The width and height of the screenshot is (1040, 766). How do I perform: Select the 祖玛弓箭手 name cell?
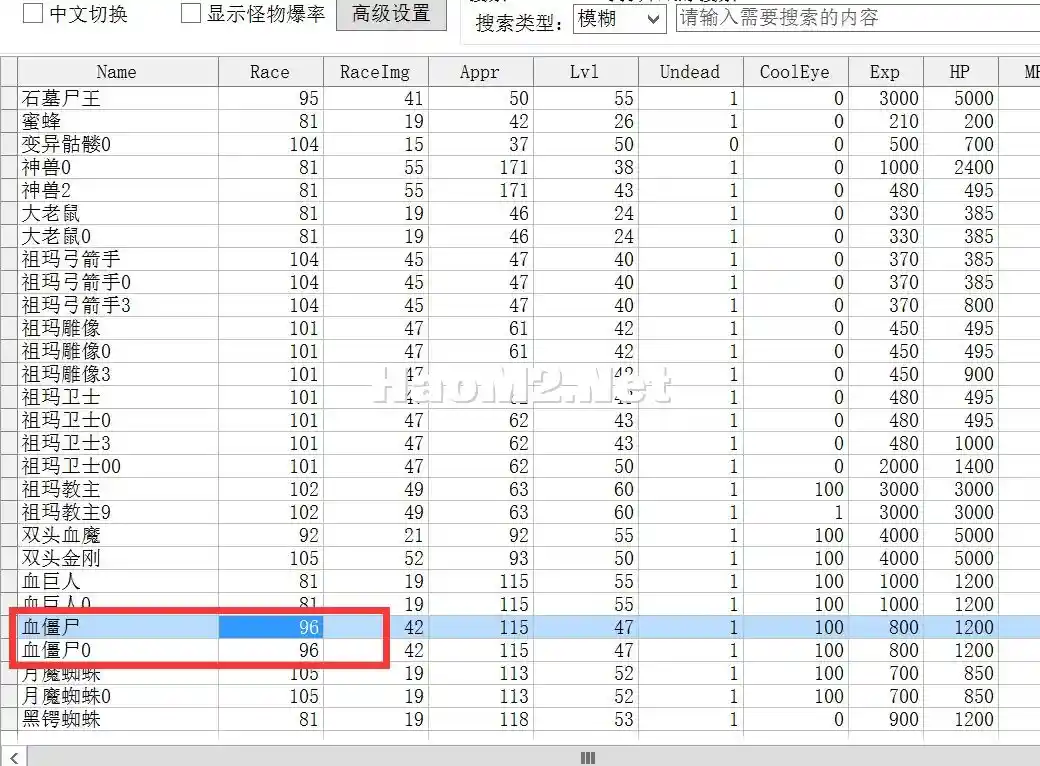pos(117,259)
